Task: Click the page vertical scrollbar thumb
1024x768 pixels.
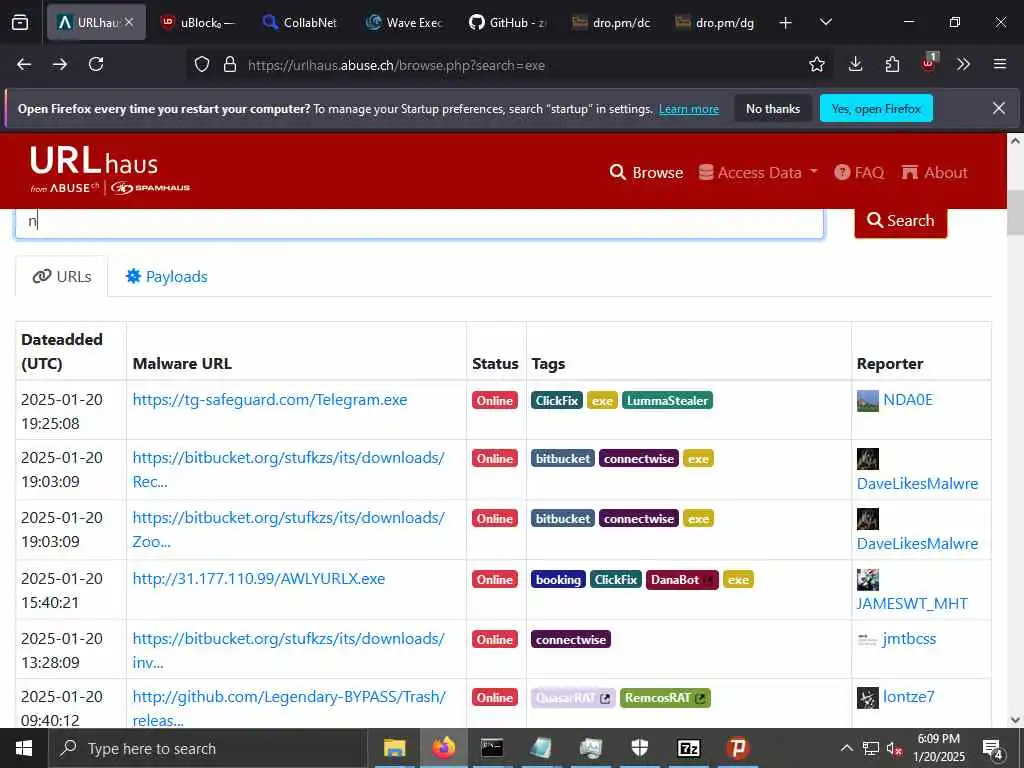Action: tap(1015, 212)
